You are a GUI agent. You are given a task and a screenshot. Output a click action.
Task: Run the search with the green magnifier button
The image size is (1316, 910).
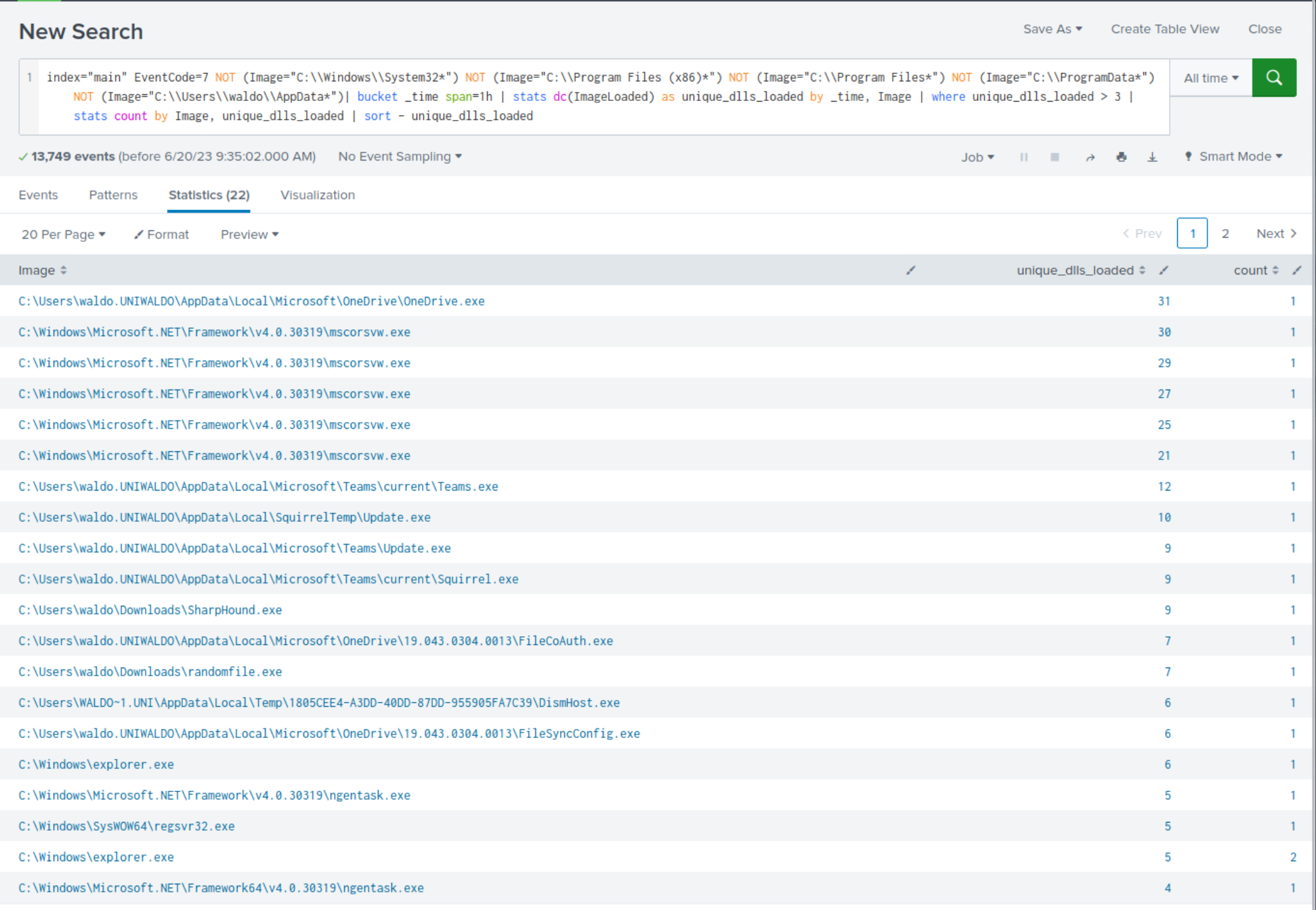[1273, 78]
